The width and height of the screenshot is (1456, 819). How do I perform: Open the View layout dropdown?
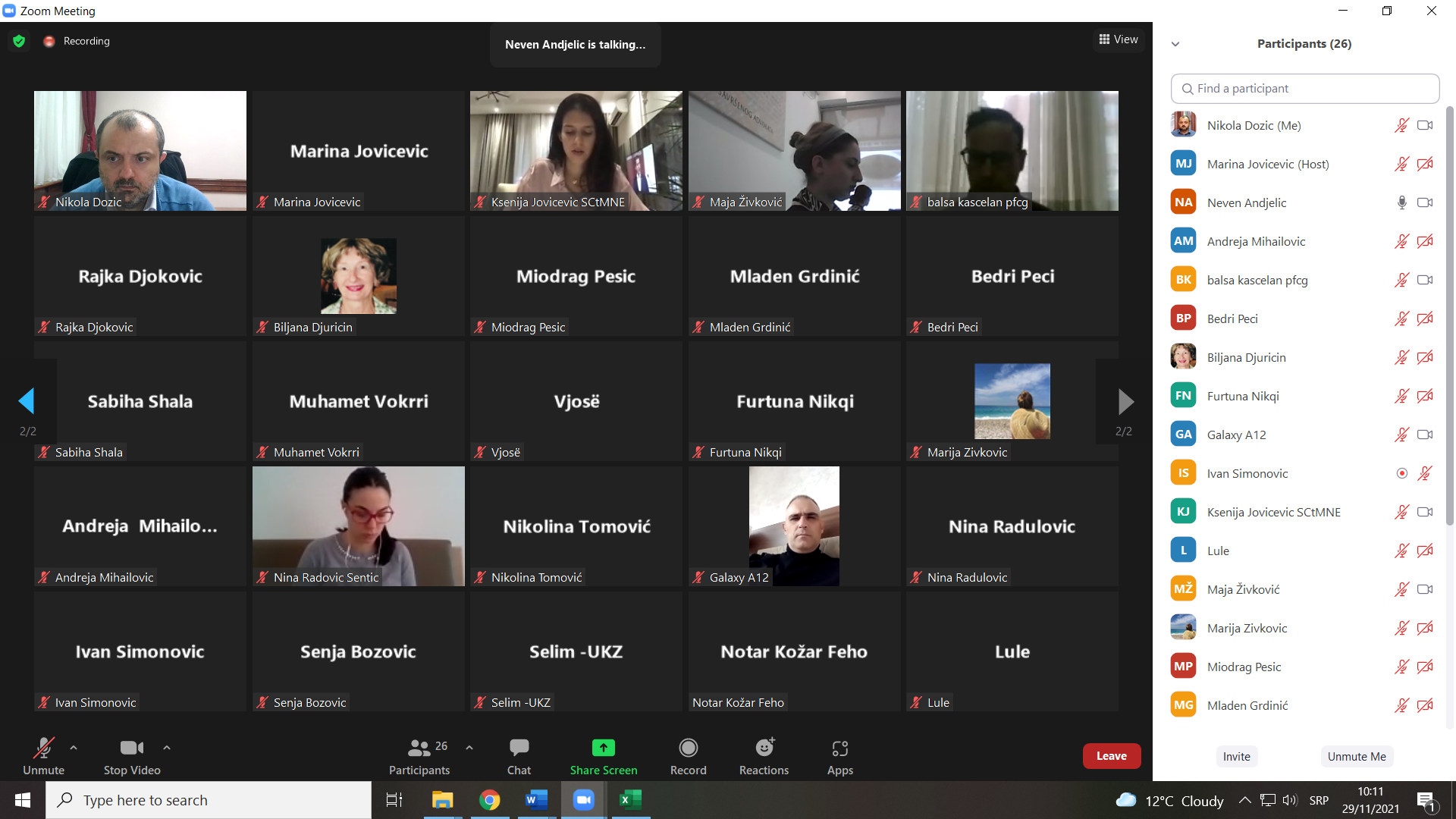1119,39
